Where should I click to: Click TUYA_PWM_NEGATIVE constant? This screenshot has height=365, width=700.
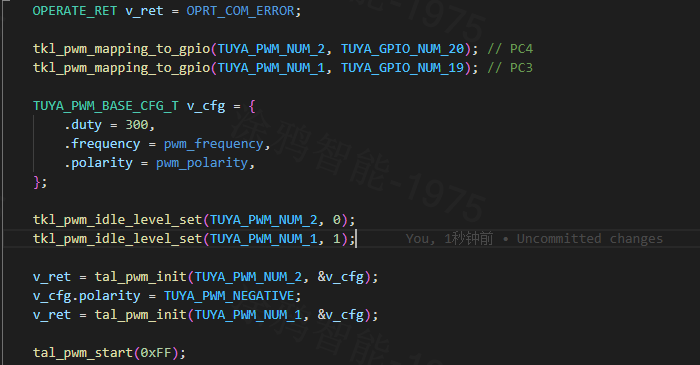229,296
